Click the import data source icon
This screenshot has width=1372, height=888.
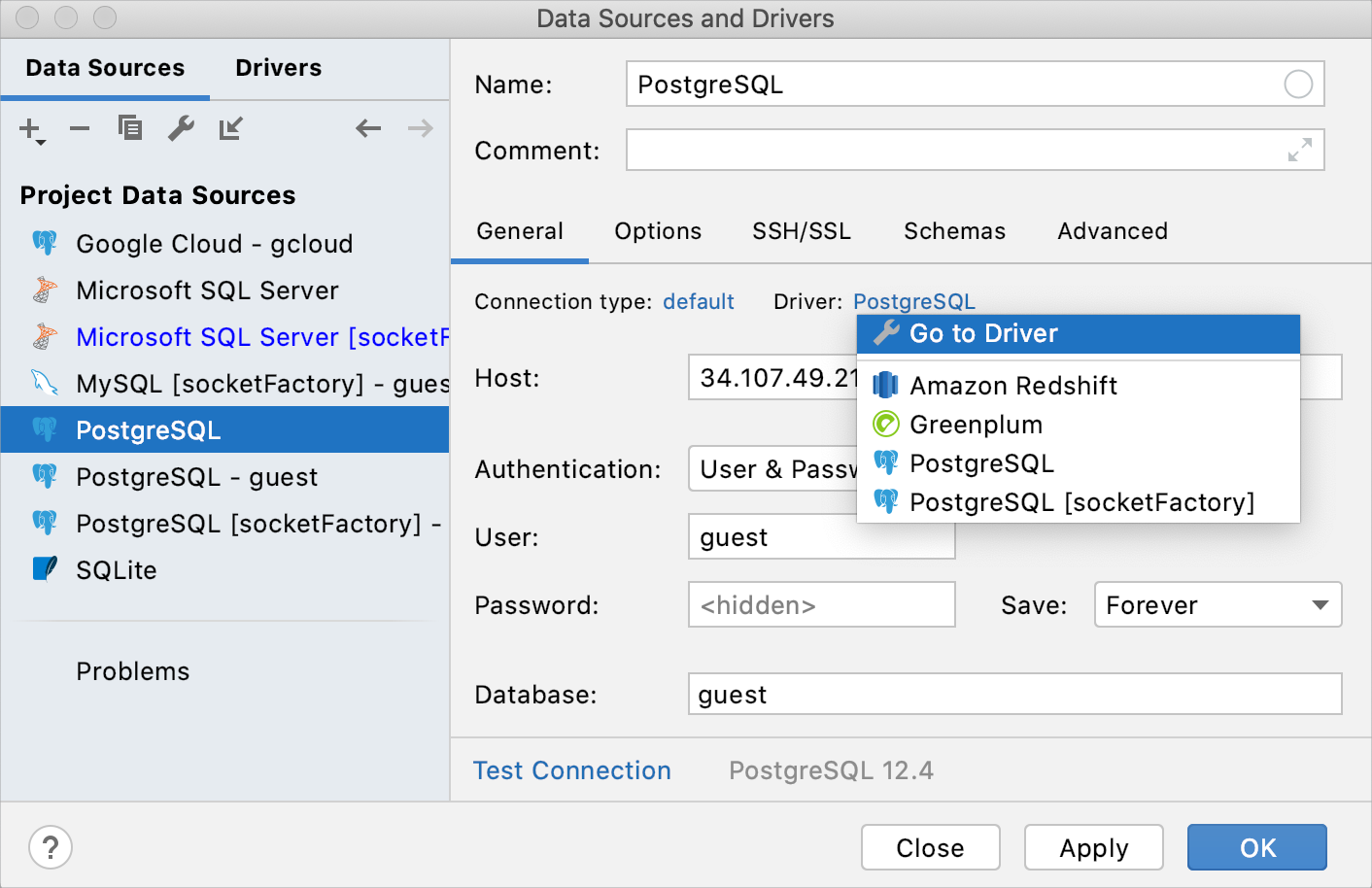point(230,127)
